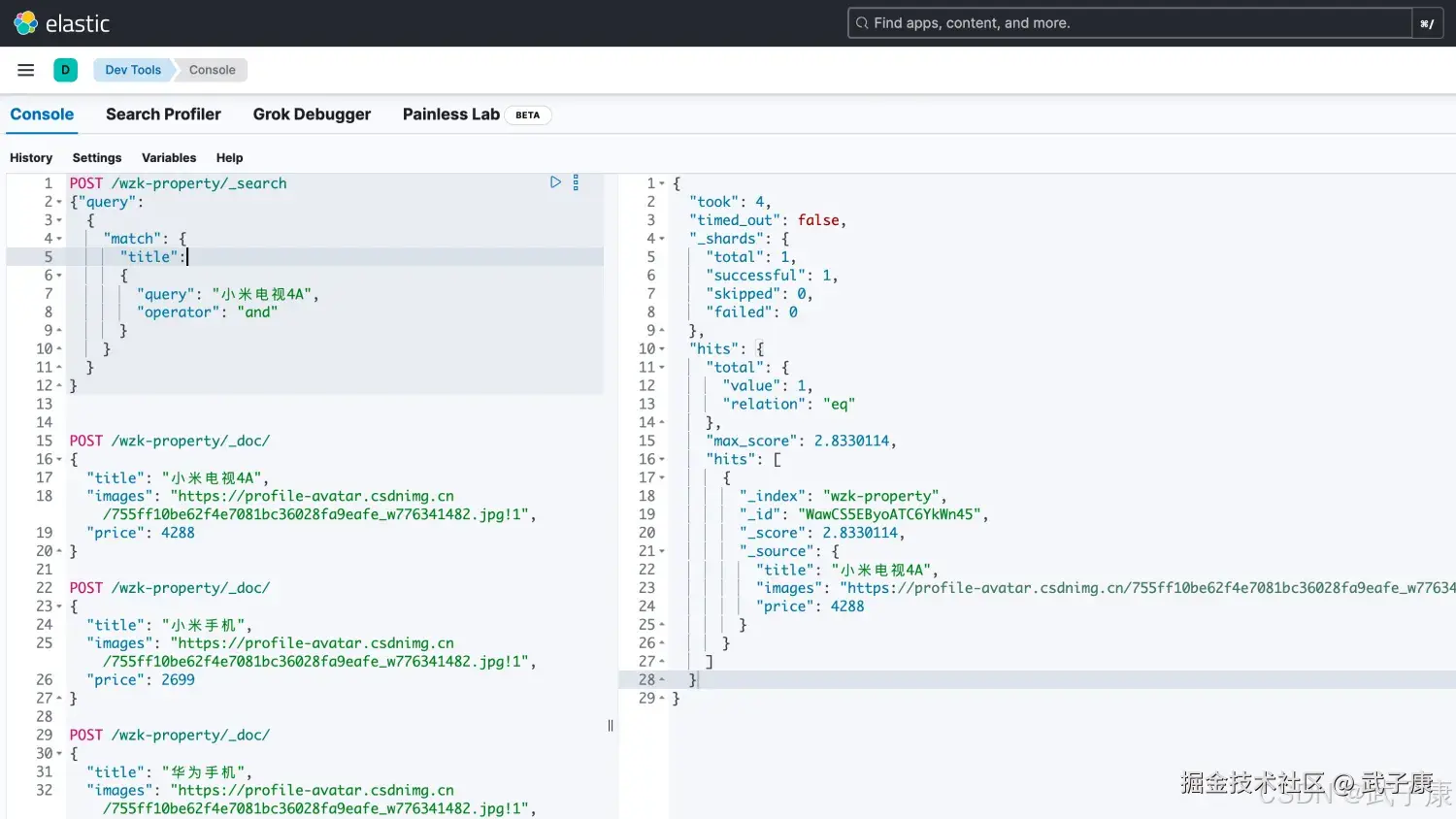
Task: Open the console Help link
Action: (229, 157)
